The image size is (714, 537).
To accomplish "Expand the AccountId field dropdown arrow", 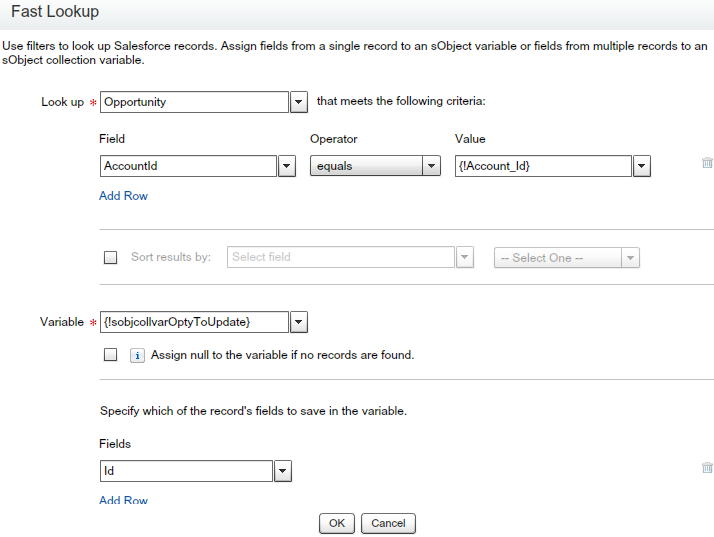I will [286, 167].
